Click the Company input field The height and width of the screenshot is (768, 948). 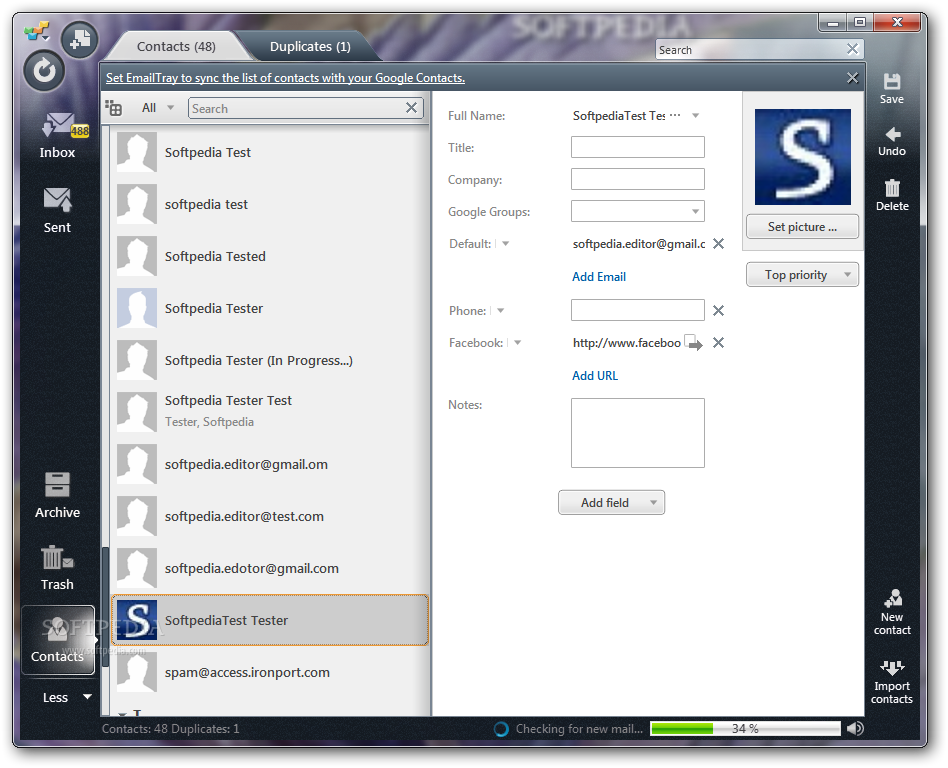pos(638,179)
